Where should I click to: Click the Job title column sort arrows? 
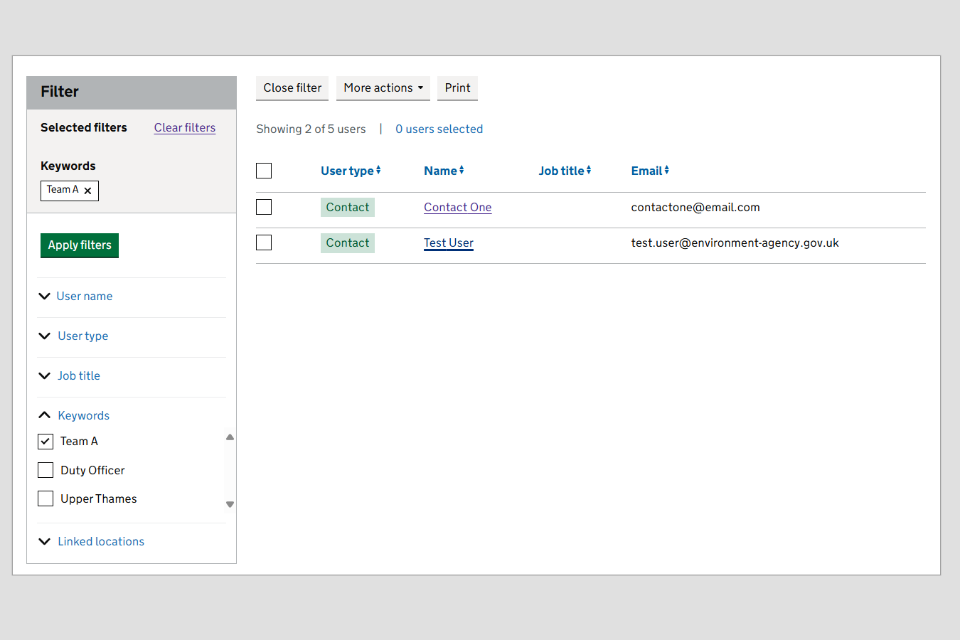(589, 171)
